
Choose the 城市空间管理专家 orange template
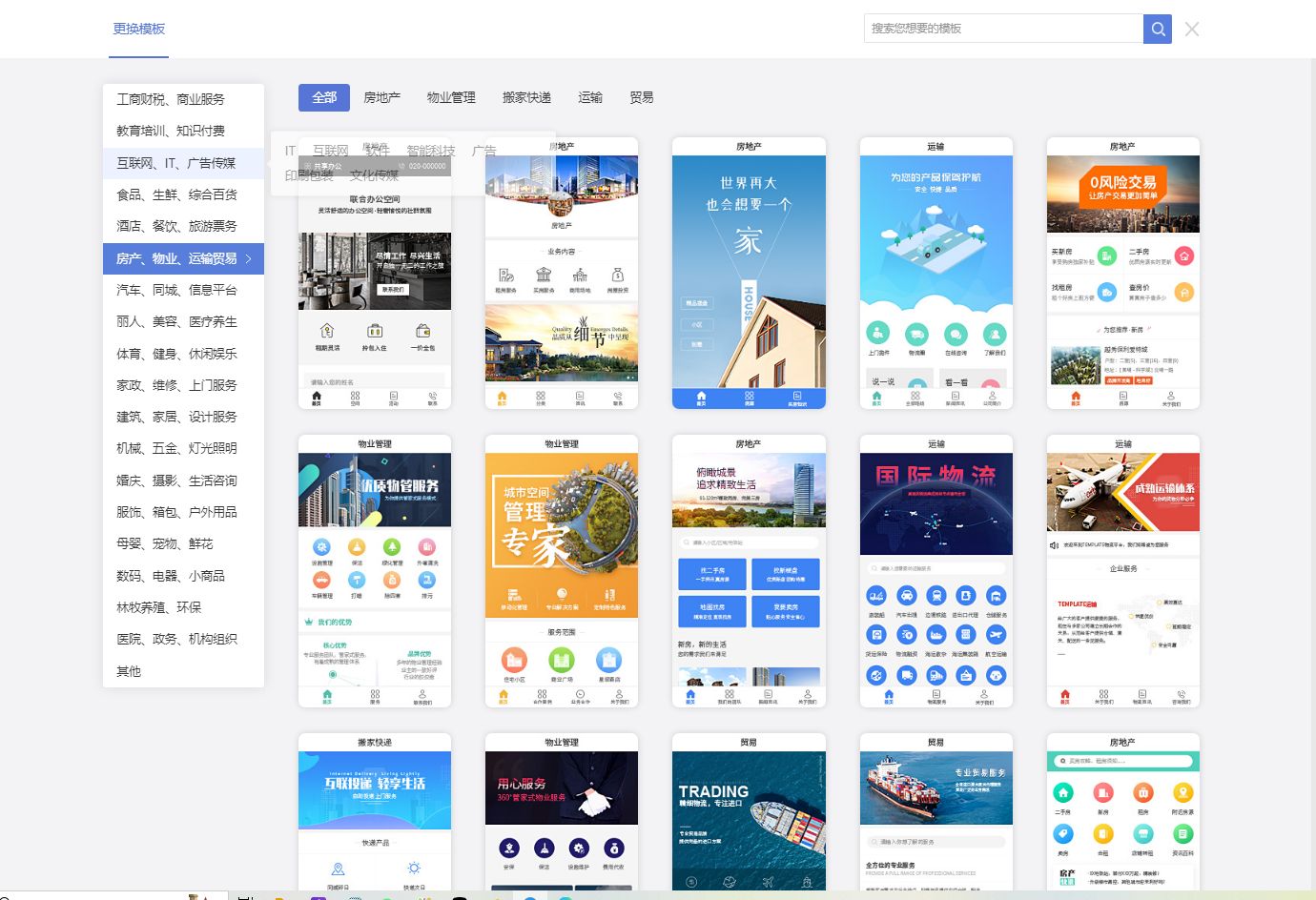[x=562, y=571]
